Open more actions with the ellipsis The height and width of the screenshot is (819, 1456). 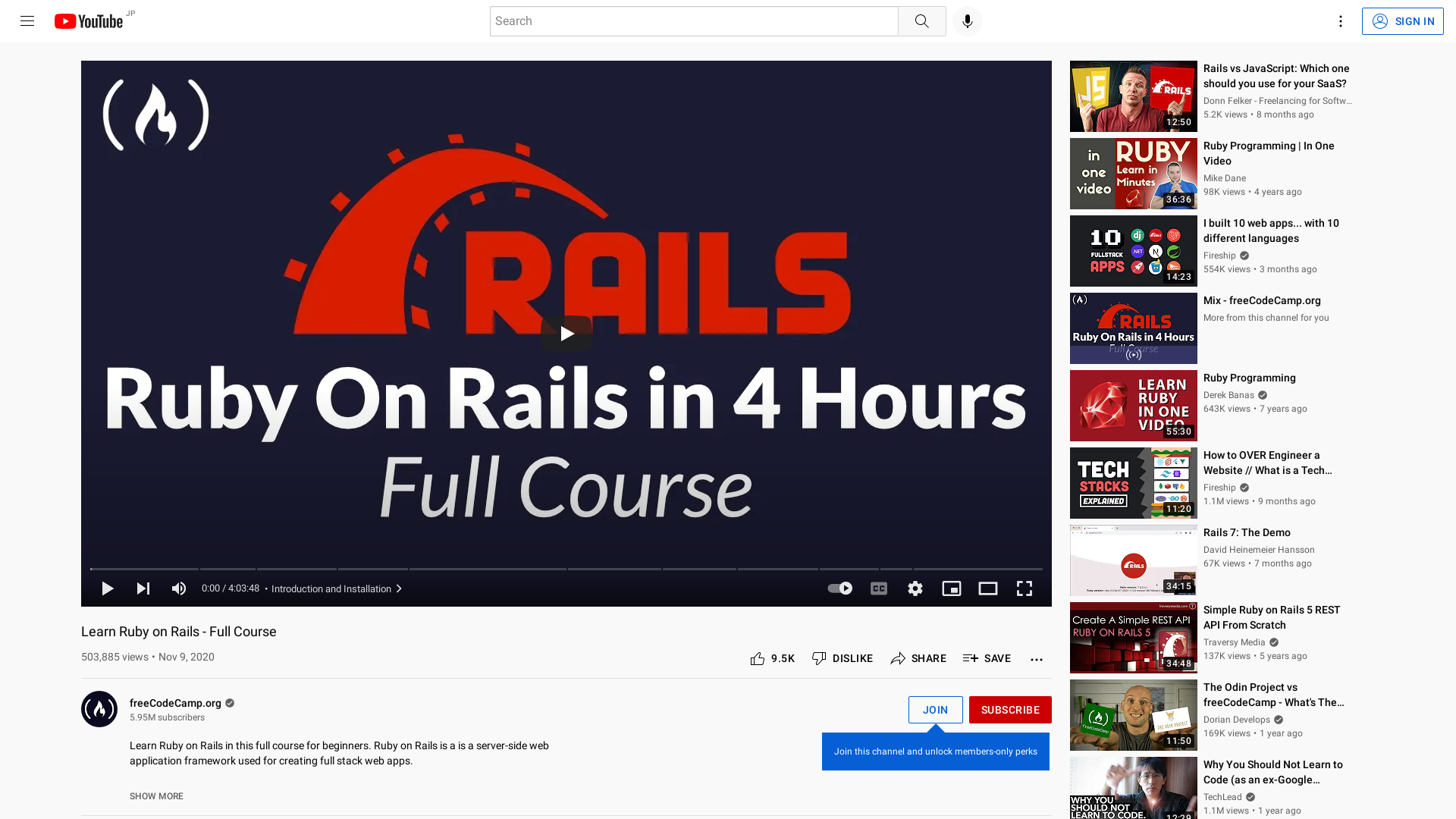click(x=1036, y=658)
